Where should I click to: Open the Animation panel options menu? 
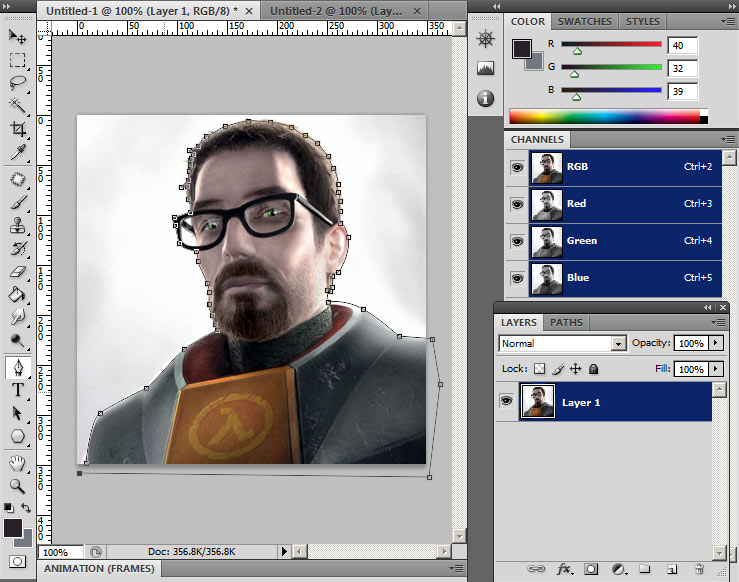point(456,568)
